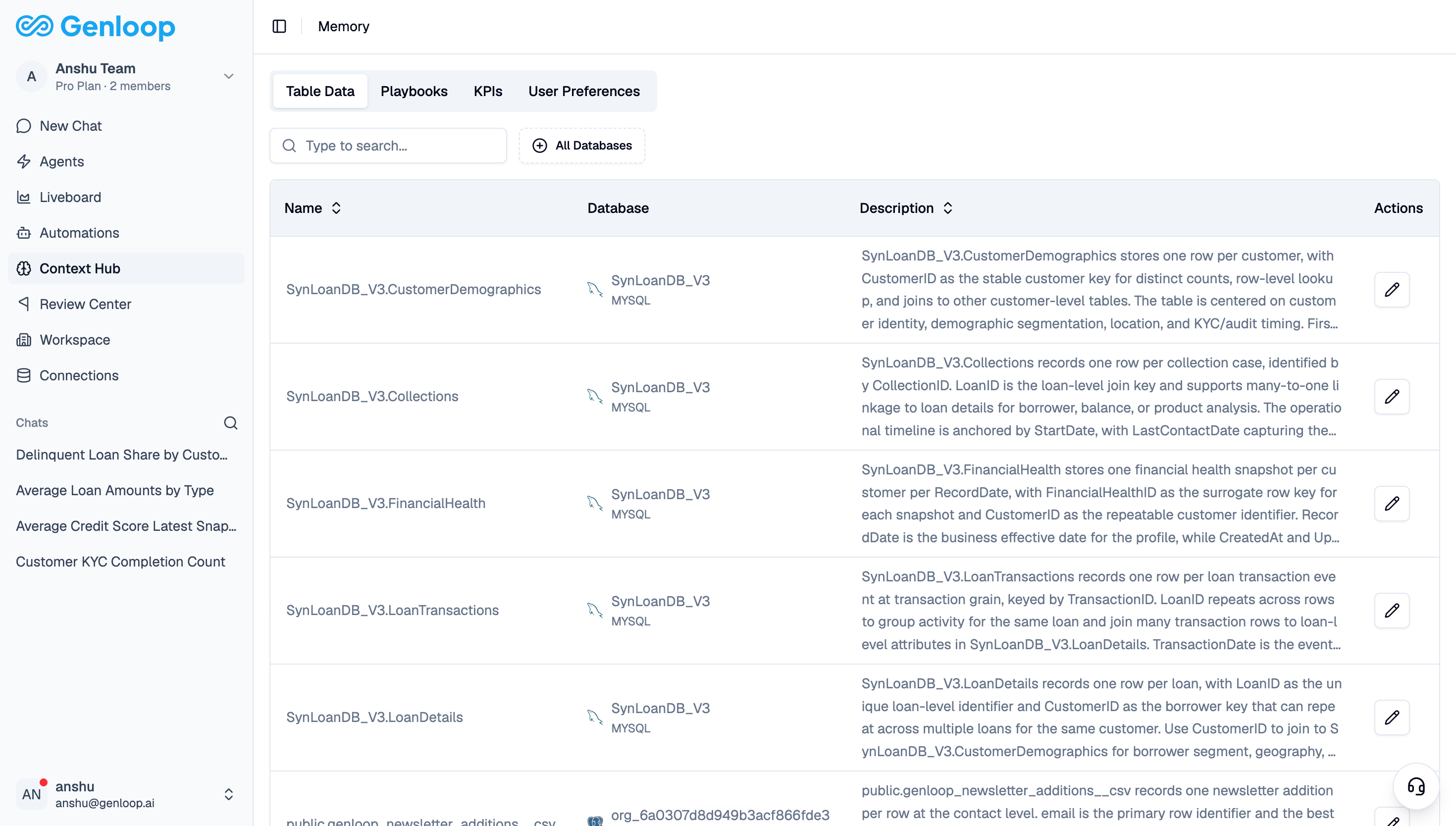This screenshot has width=1456, height=826.
Task: Open the support headset chat button
Action: pyautogui.click(x=1416, y=786)
